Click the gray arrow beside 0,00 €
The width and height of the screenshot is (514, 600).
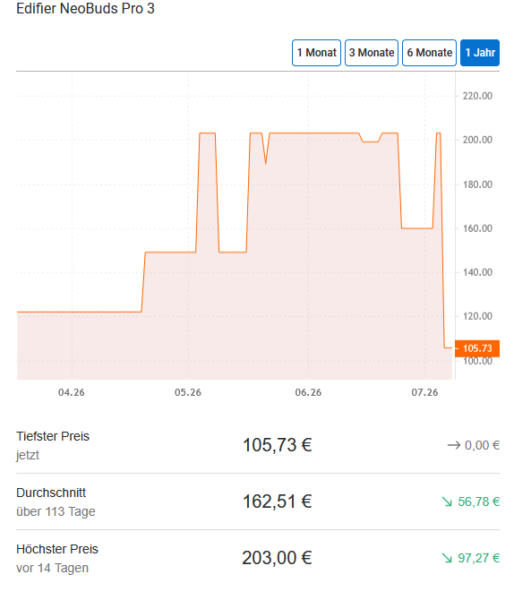click(x=454, y=445)
